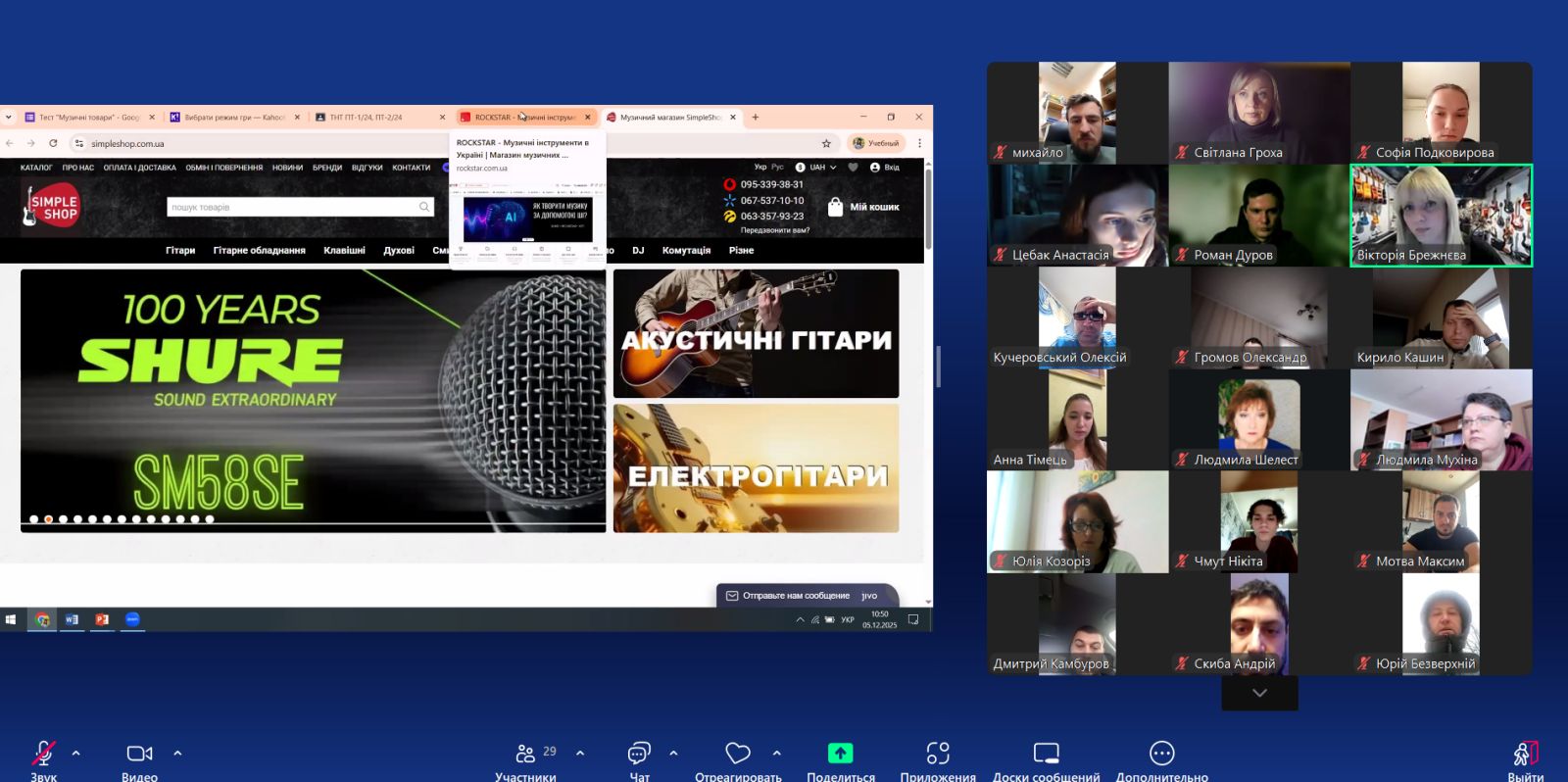Unmute the microphone in Zoom toolbar

click(43, 753)
